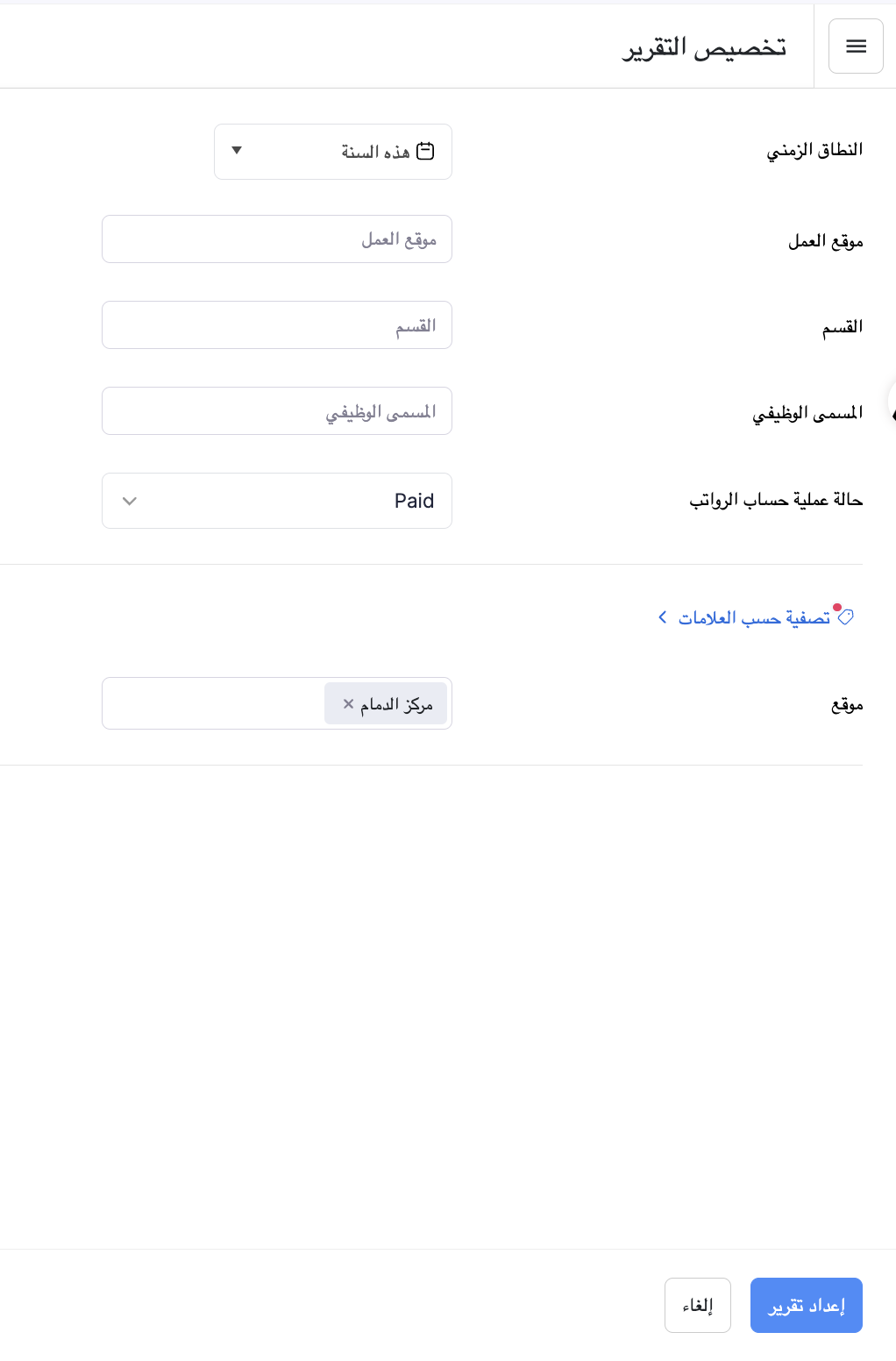Click empty area of the موقع tags field
The image size is (896, 1361).
coord(210,703)
